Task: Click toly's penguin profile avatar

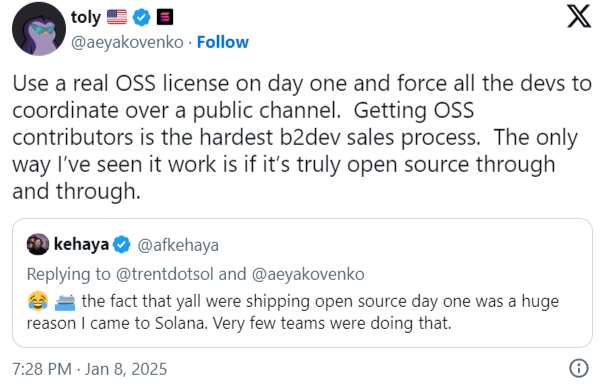Action: [38, 29]
